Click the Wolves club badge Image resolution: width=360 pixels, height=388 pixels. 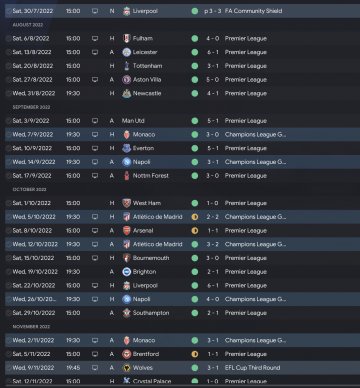[x=127, y=368]
